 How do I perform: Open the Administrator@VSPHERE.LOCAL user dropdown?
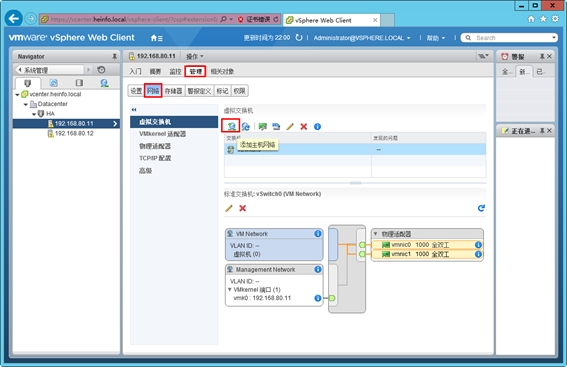[362, 38]
